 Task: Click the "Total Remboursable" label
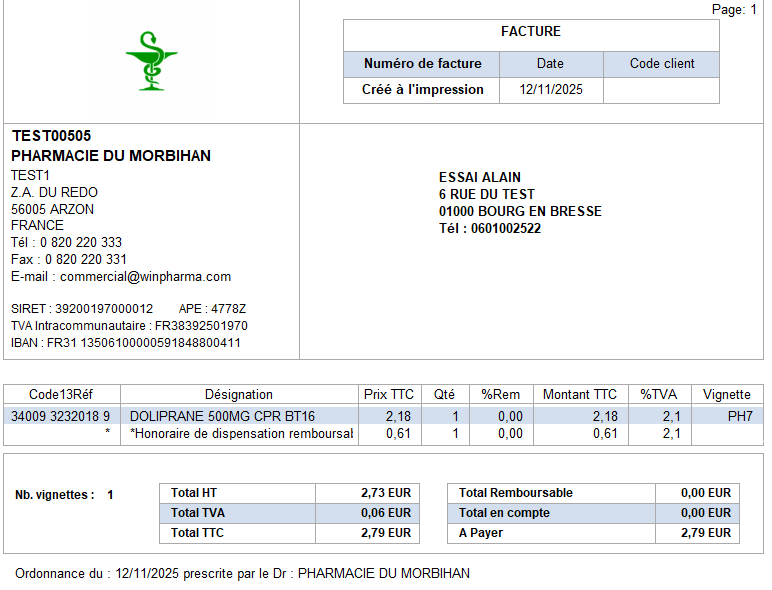(x=516, y=493)
